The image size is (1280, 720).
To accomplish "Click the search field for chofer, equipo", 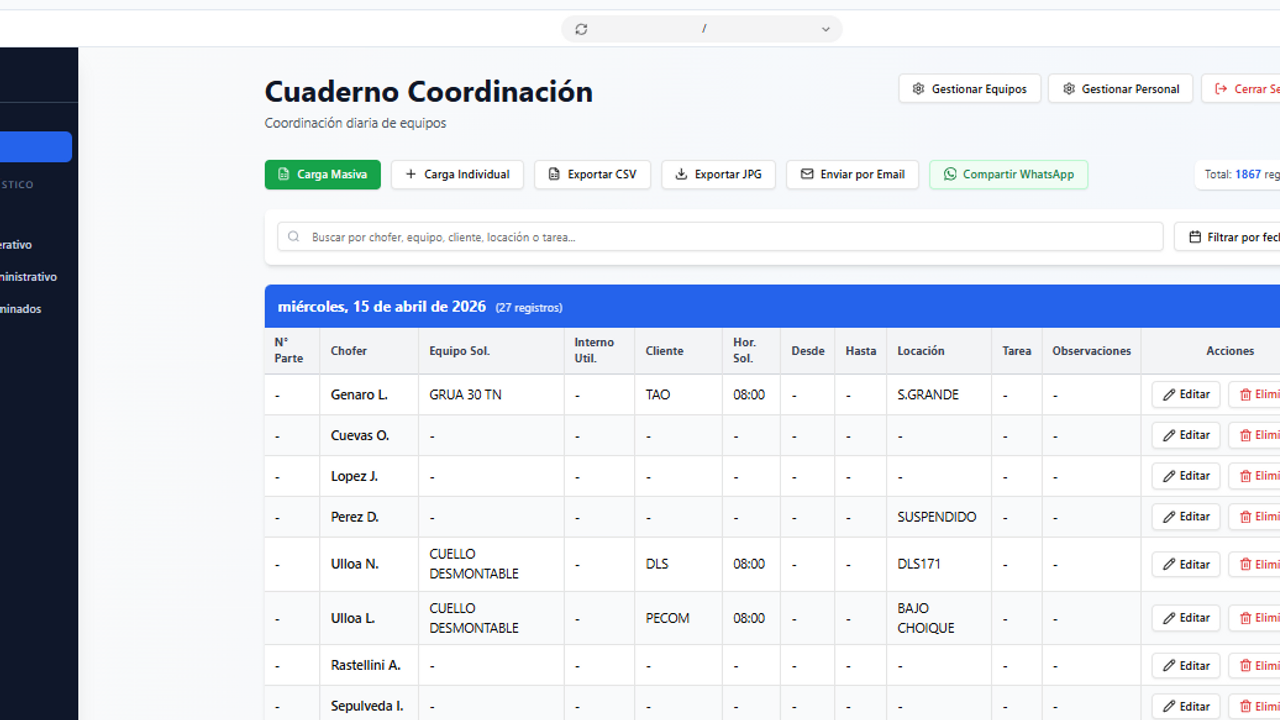I will tap(720, 237).
